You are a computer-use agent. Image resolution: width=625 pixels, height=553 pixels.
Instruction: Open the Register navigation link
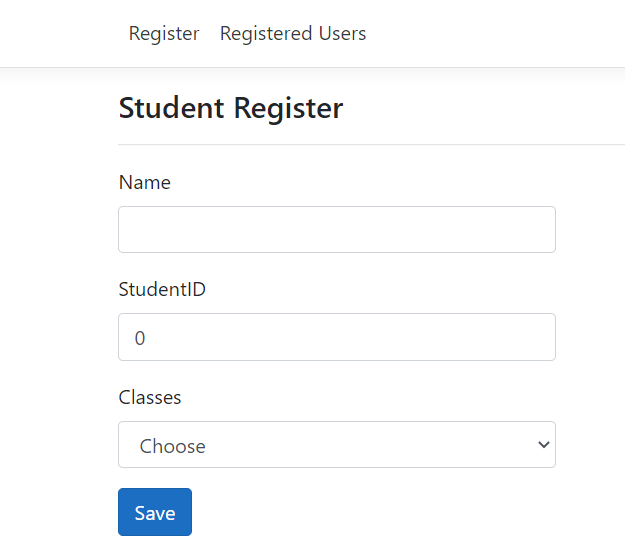164,34
